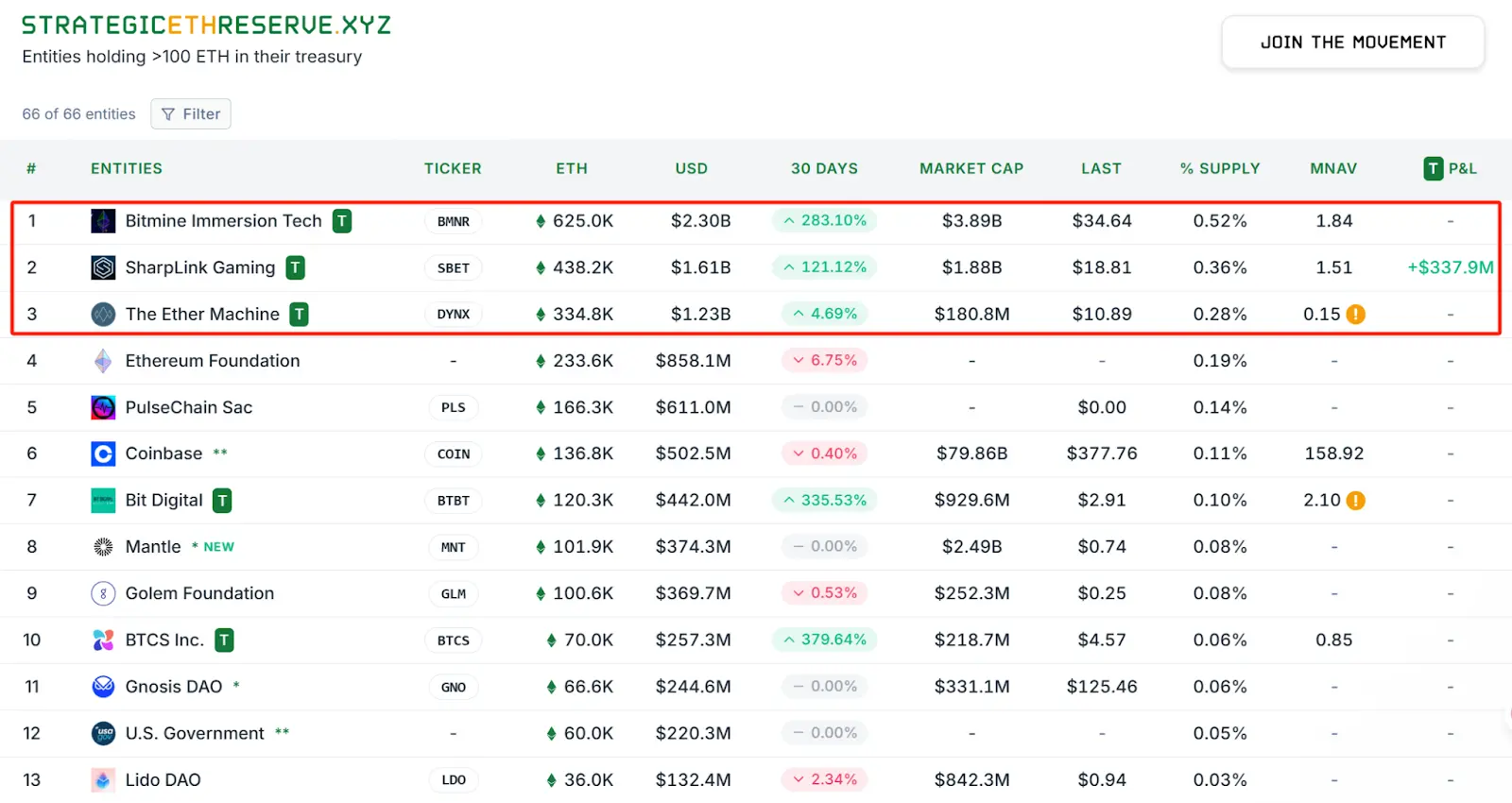Viewport: 1512px width, 803px height.
Task: Click the BMNR ticker badge
Action: pyautogui.click(x=454, y=221)
